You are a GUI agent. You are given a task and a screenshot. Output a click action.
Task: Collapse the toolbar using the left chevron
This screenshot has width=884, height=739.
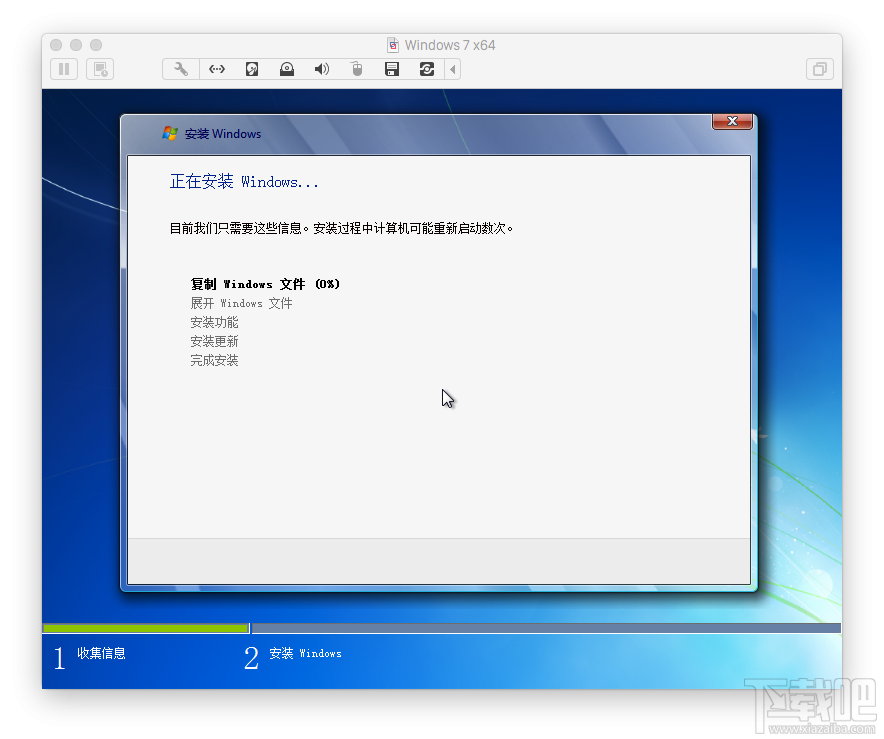[454, 69]
